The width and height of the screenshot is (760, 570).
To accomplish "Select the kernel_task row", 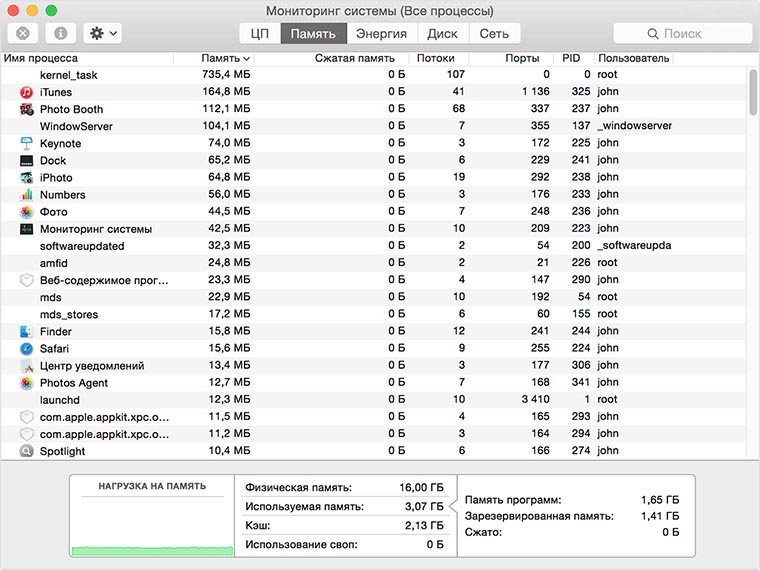I will pos(373,75).
